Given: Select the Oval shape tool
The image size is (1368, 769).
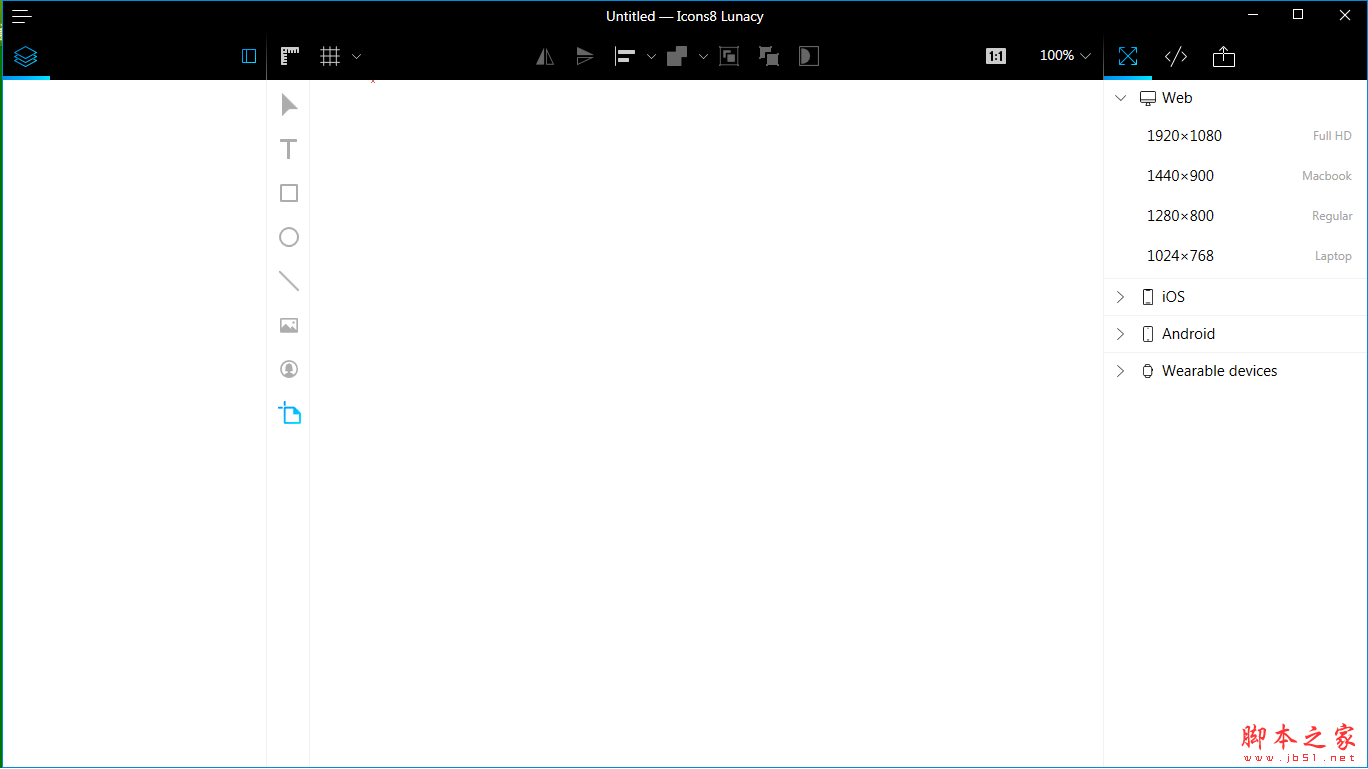Looking at the screenshot, I should (289, 237).
